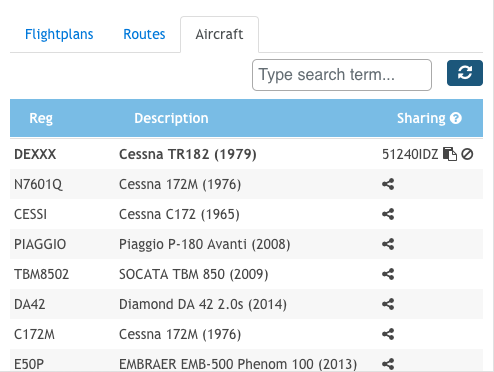Share the E50P Embraer Phenom 100
494x372 pixels.
click(388, 364)
